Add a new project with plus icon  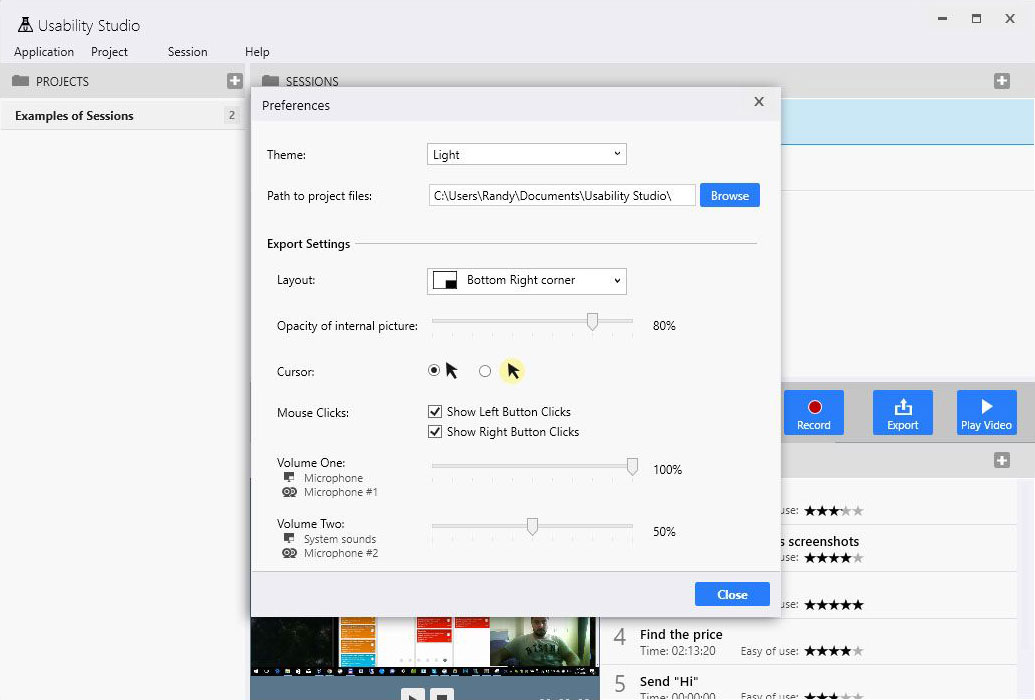pos(234,81)
